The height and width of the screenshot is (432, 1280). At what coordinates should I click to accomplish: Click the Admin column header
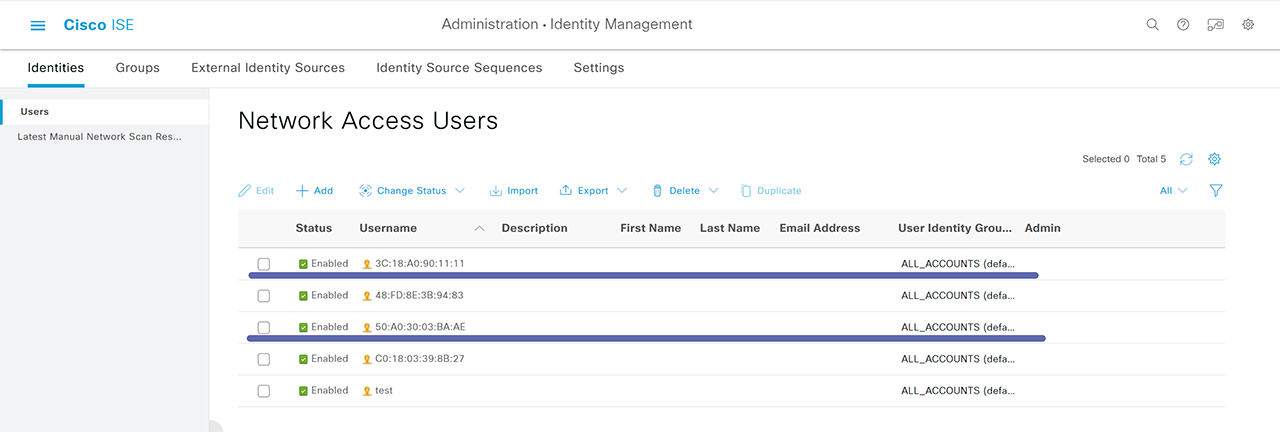point(1043,228)
